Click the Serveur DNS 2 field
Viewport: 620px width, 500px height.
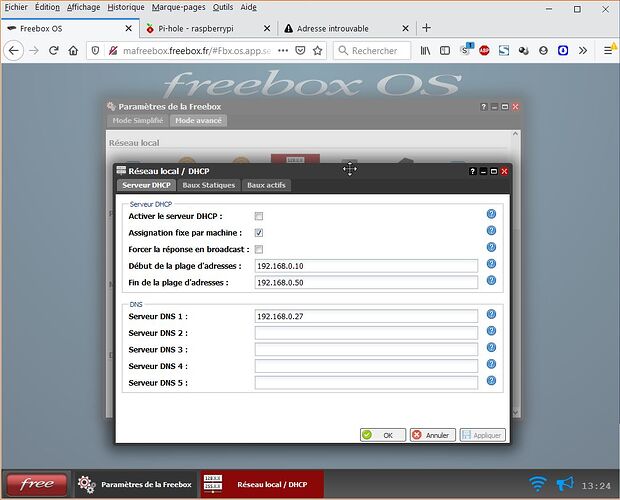(x=366, y=333)
